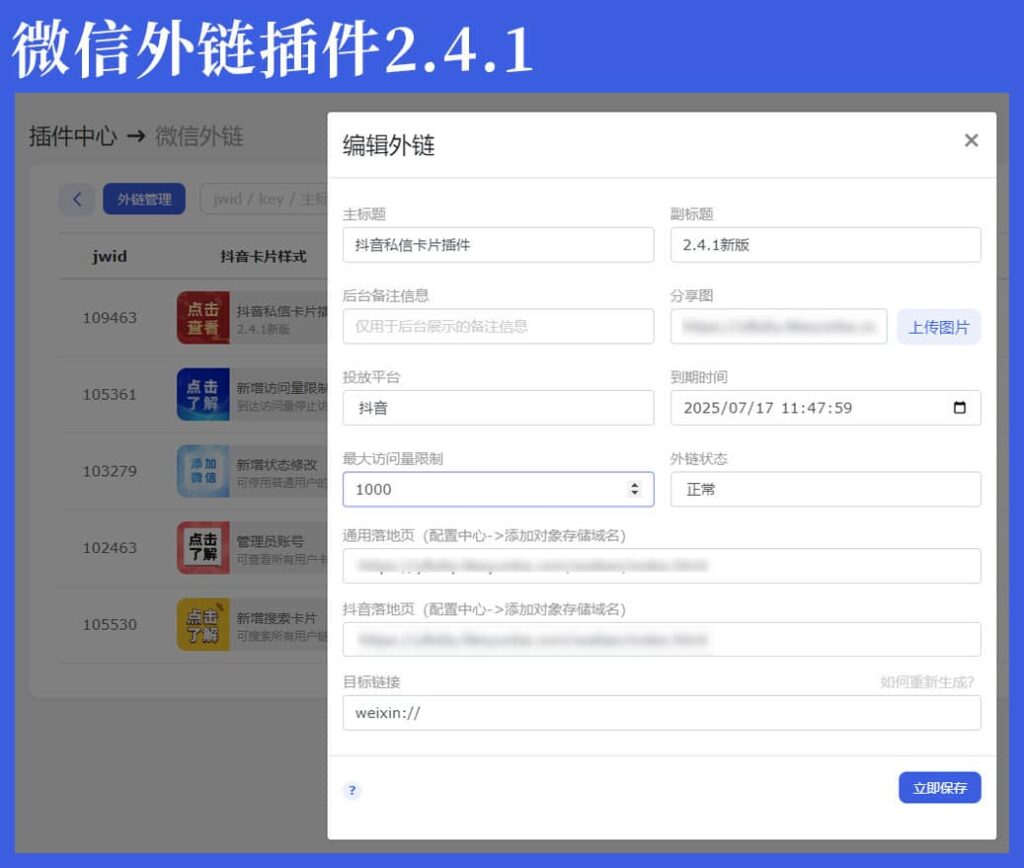Image resolution: width=1024 pixels, height=868 pixels.
Task: Click the help question mark icon in the modal
Action: (351, 790)
